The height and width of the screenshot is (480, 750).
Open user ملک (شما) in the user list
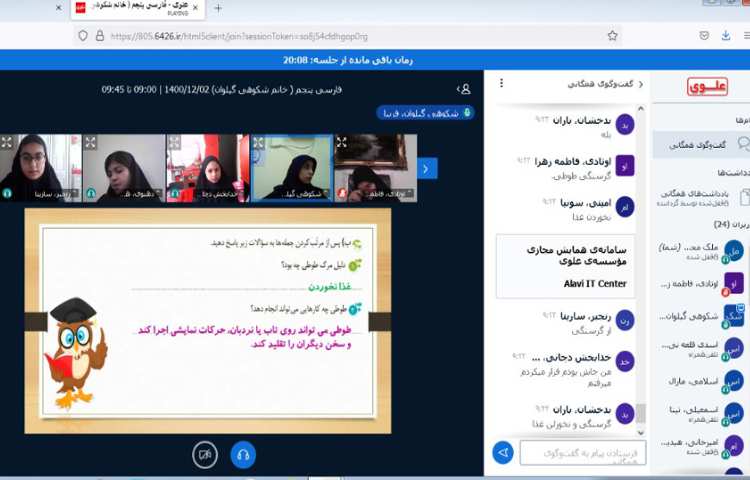pos(701,251)
